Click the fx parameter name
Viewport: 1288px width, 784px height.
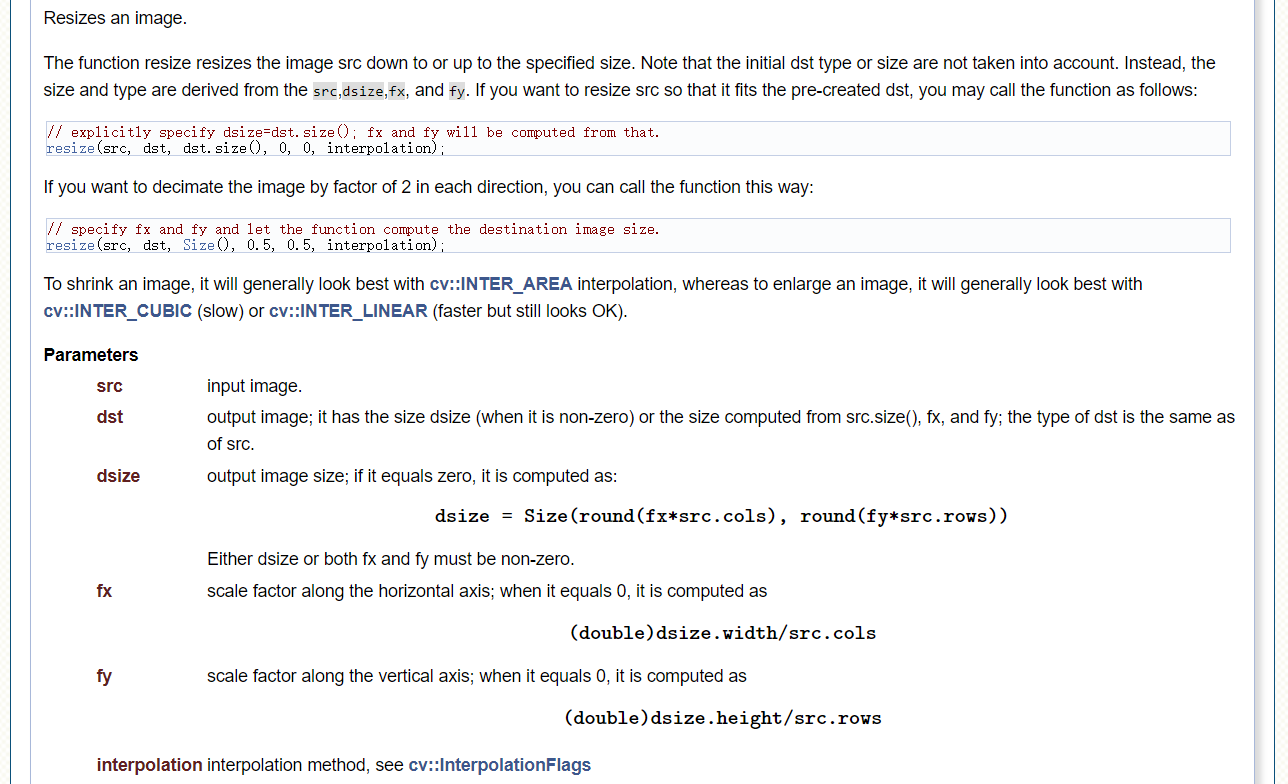point(104,591)
